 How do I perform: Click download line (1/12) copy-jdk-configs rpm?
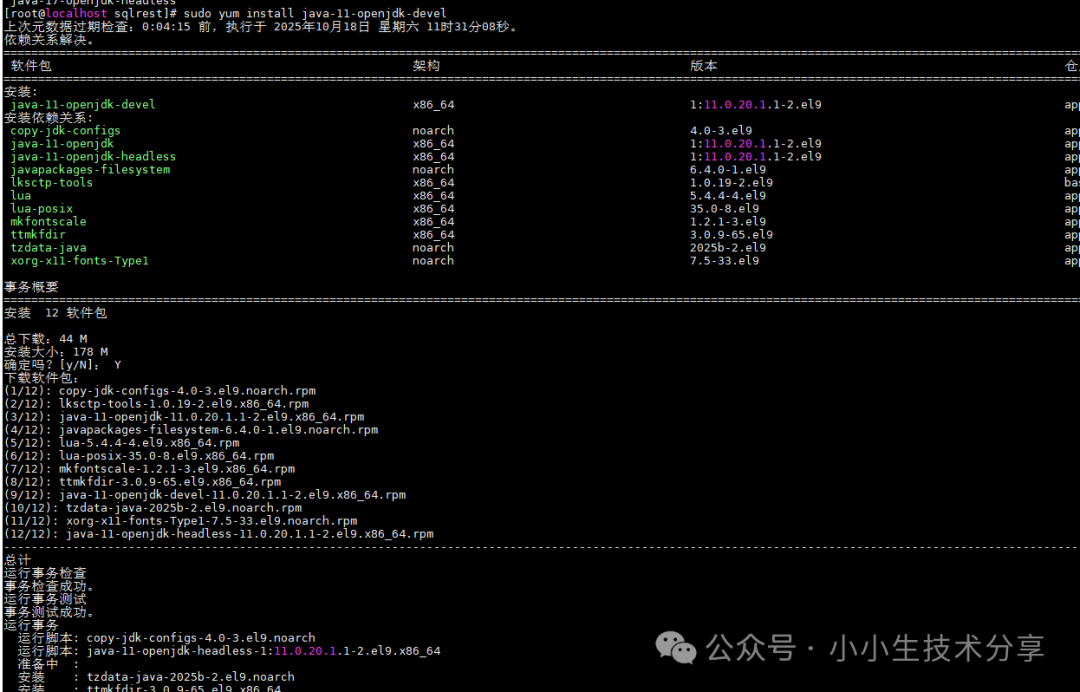[x=160, y=391]
